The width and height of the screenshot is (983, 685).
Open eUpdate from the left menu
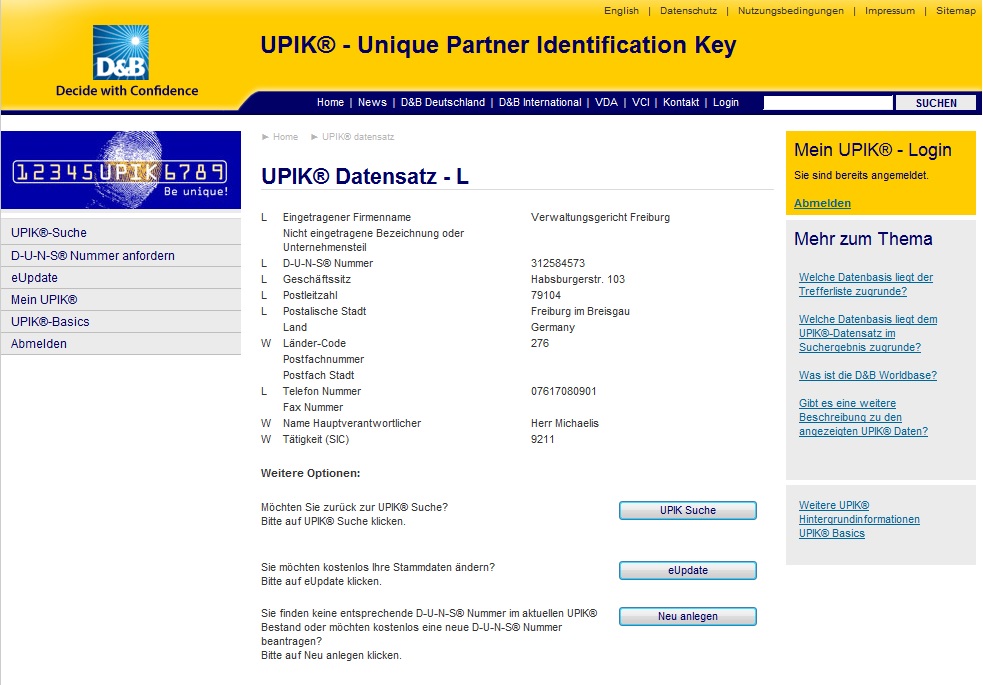tap(34, 278)
